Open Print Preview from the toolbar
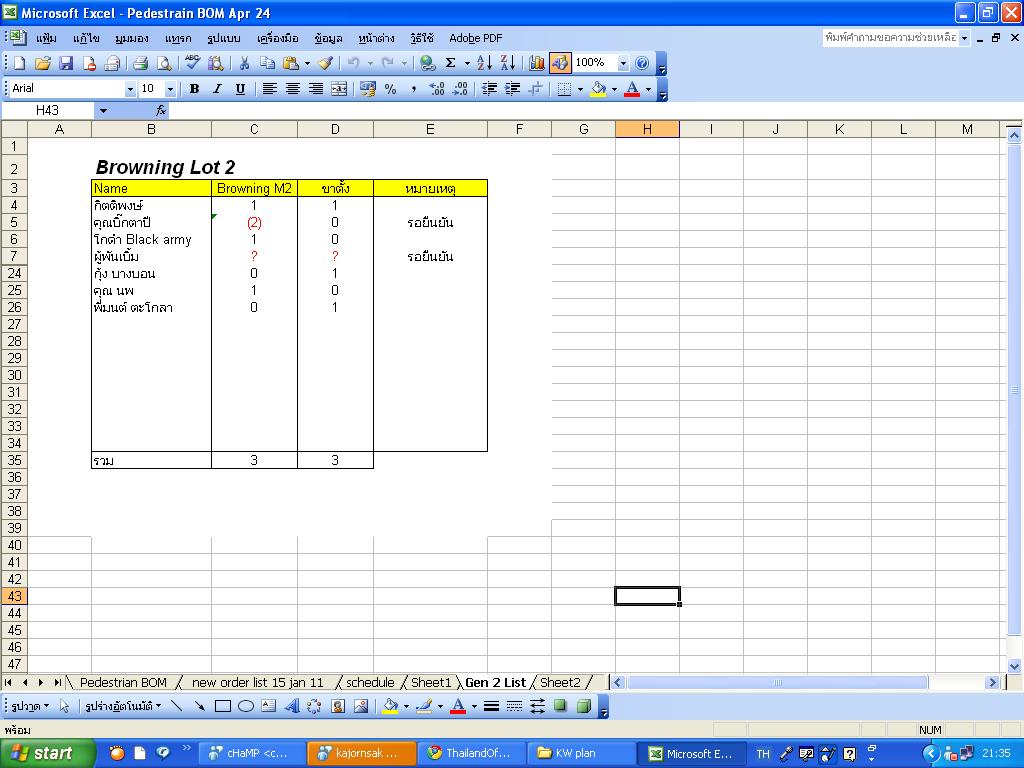The width and height of the screenshot is (1024, 768). [x=164, y=63]
